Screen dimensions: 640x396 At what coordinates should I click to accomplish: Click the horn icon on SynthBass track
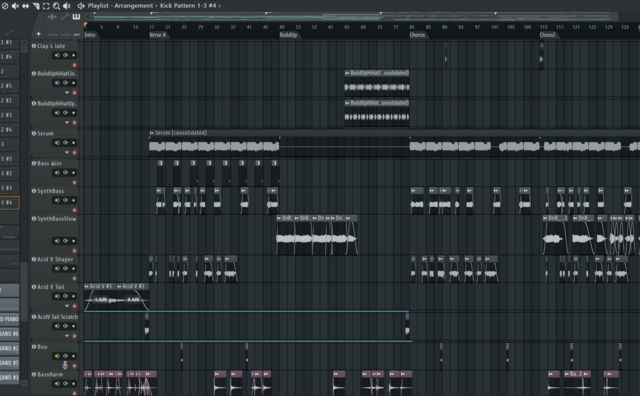[65, 200]
